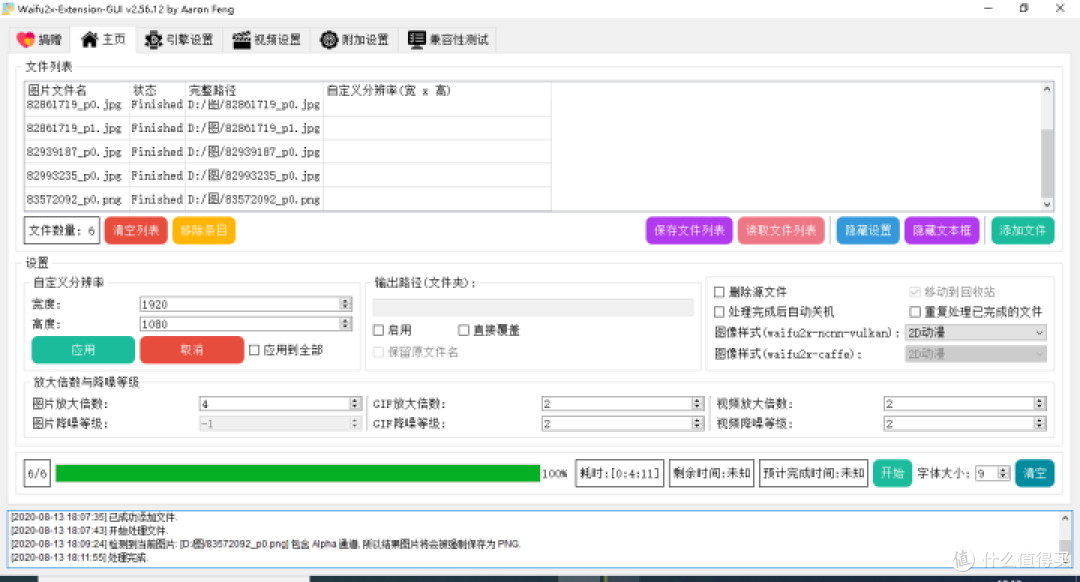Click the clapperboard video settings icon

tap(241, 40)
